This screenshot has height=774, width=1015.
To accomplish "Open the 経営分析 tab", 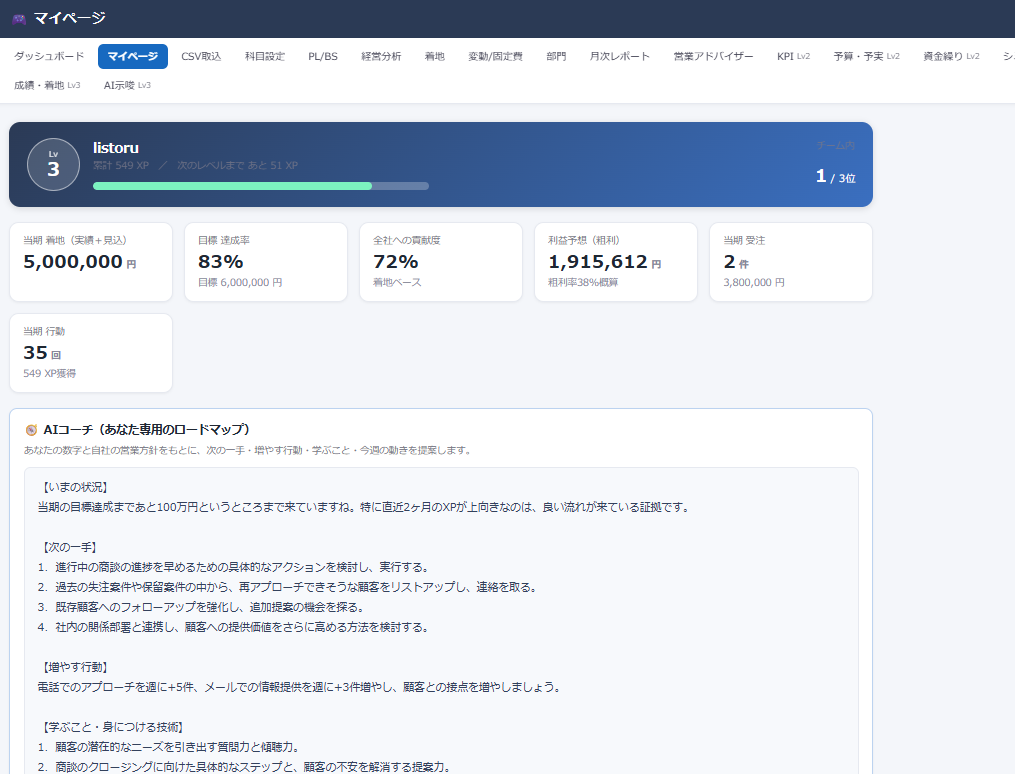I will [x=381, y=56].
